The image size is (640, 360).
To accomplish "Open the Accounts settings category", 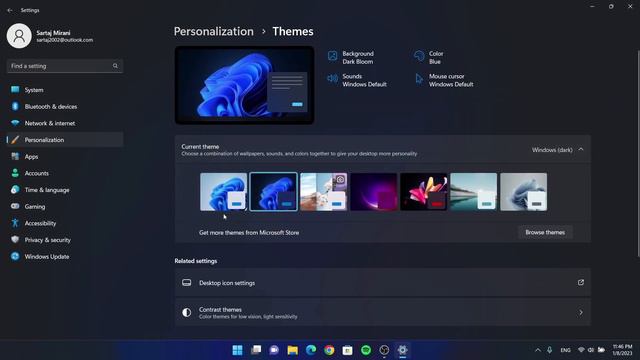I will [x=65, y=173].
